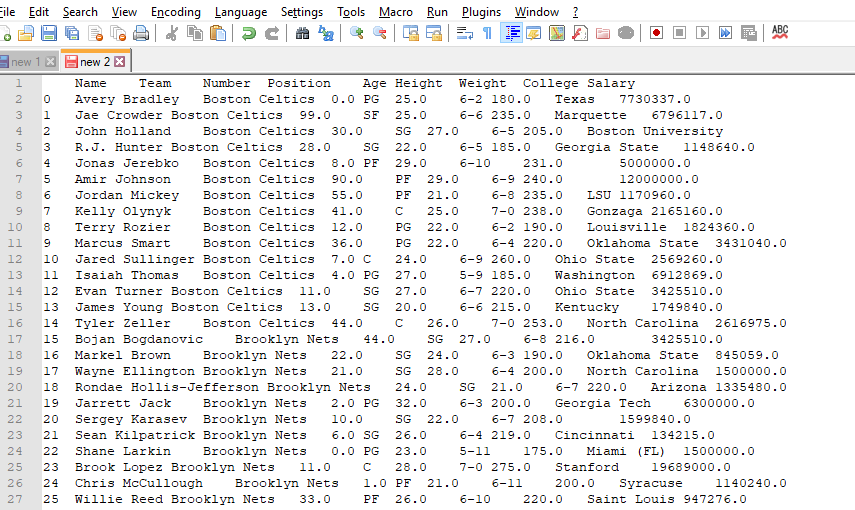Open the View menu
This screenshot has height=510, width=855.
[124, 11]
